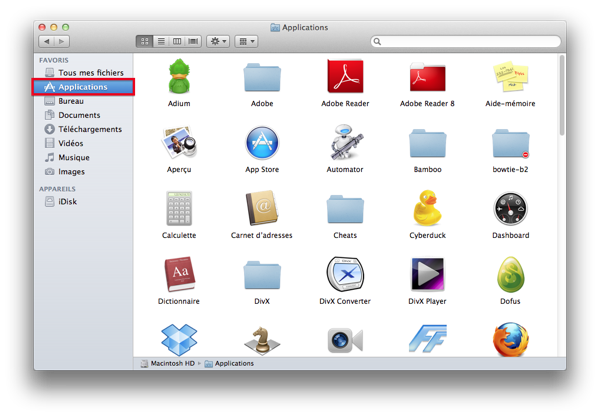Open iDisk under Appareils
Viewport: 600px width, 417px height.
pos(83,202)
